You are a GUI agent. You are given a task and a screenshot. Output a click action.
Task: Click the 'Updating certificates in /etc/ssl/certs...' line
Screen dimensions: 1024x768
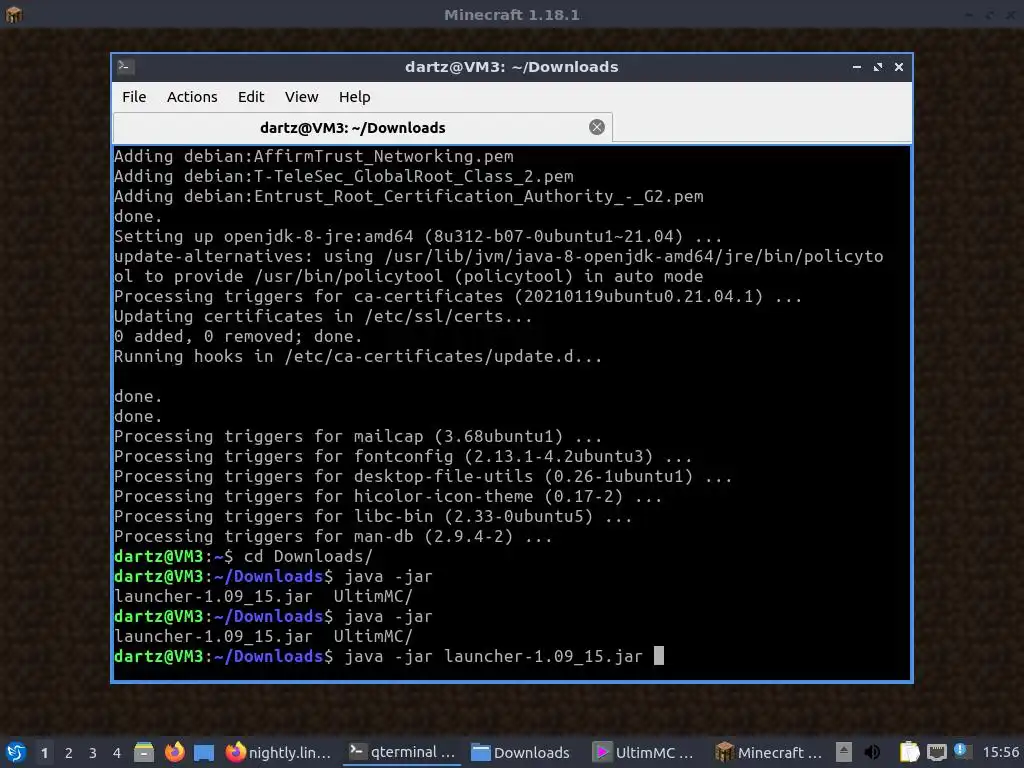point(323,317)
